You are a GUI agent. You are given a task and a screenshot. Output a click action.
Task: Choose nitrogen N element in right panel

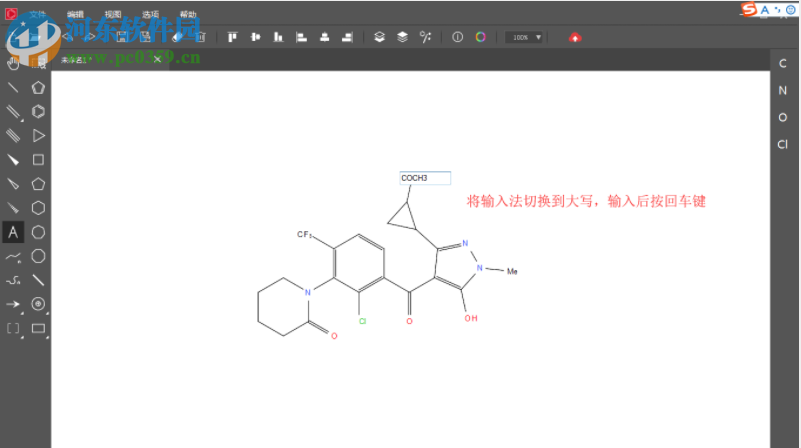click(x=783, y=90)
